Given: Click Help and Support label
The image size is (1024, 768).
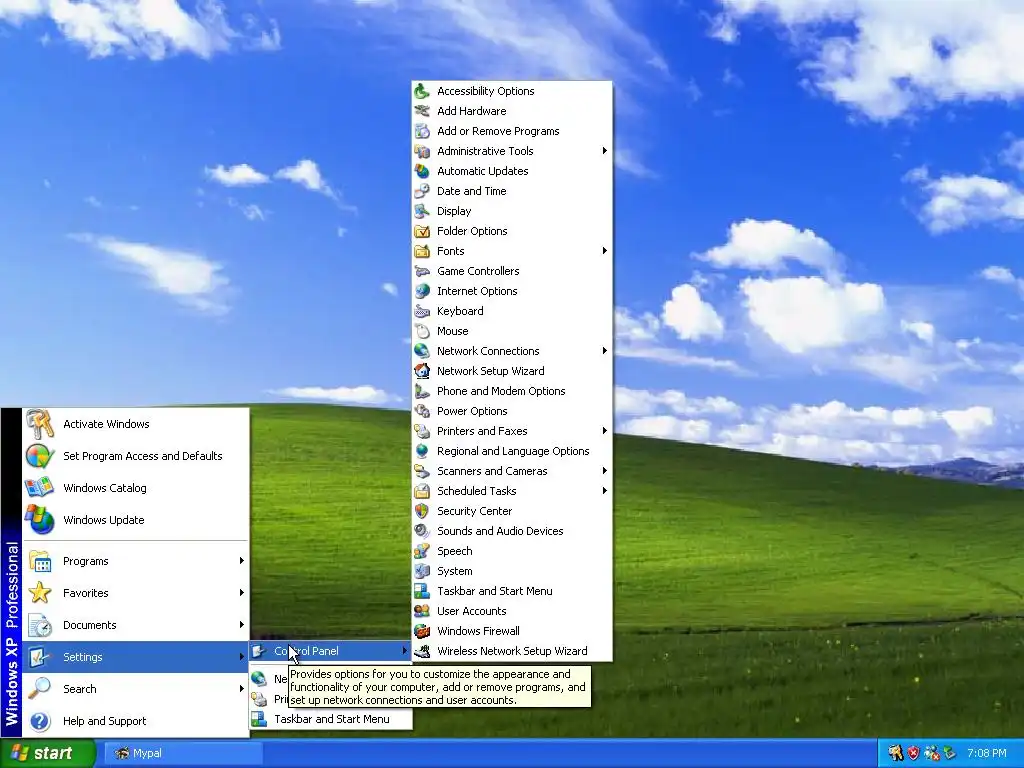Looking at the screenshot, I should click(x=104, y=721).
